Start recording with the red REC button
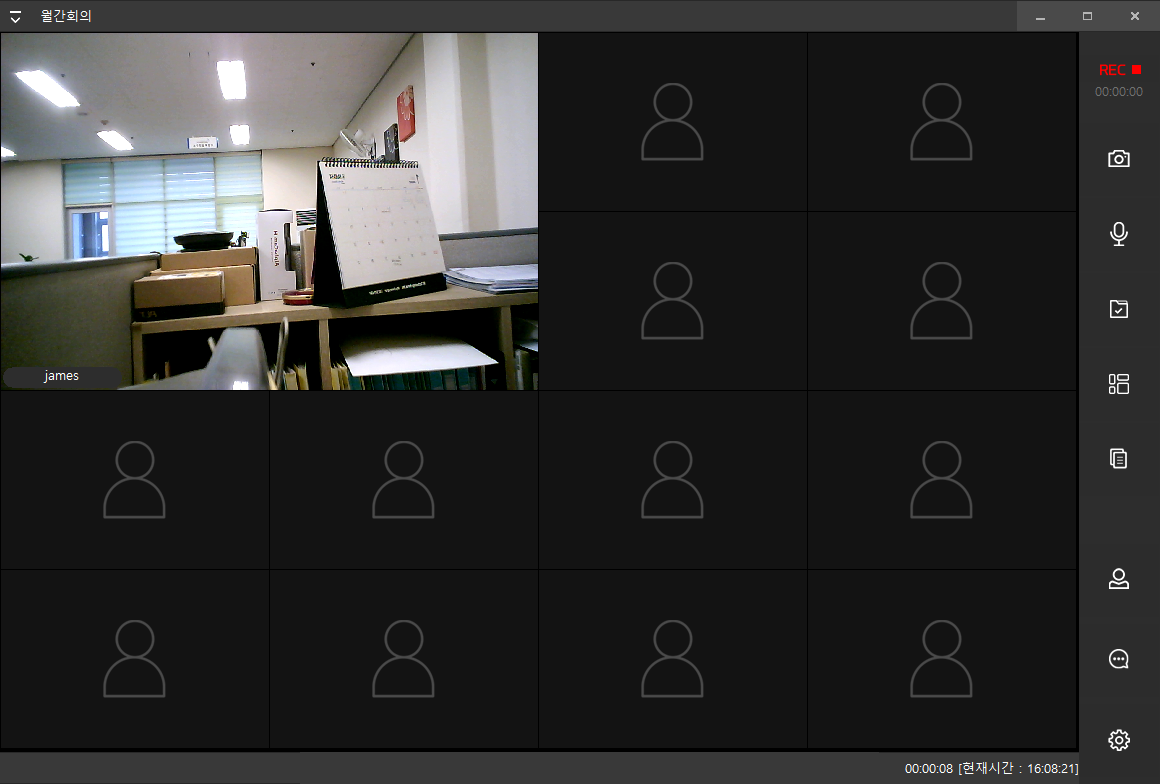 tap(1119, 70)
